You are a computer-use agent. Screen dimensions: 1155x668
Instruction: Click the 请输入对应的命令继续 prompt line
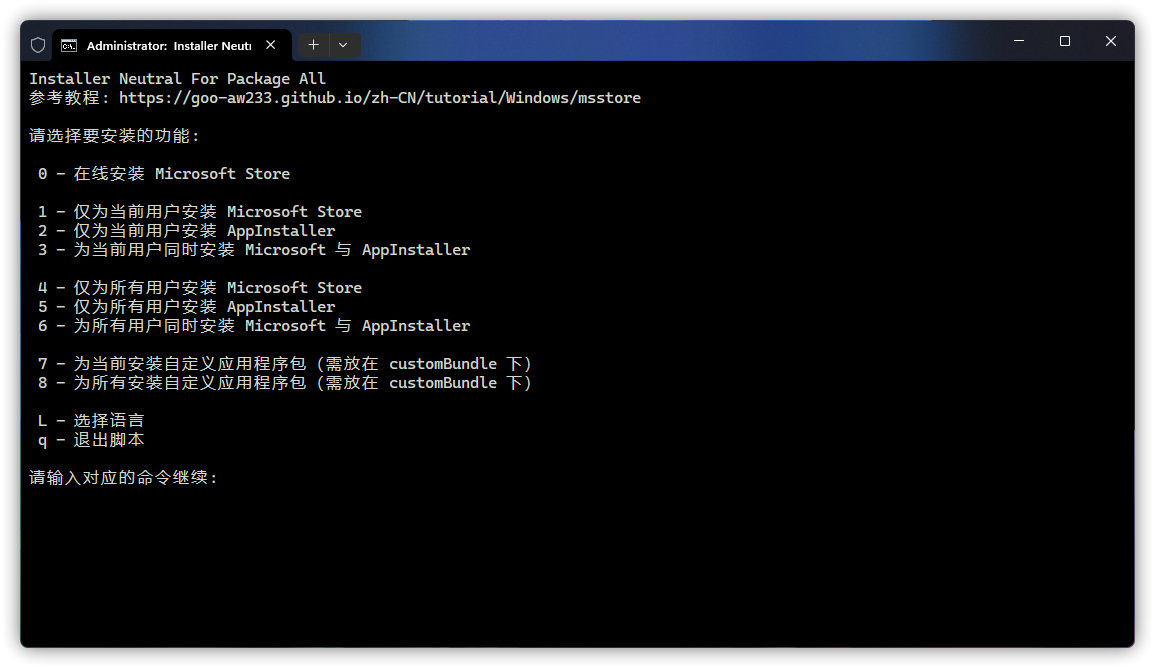[x=124, y=478]
